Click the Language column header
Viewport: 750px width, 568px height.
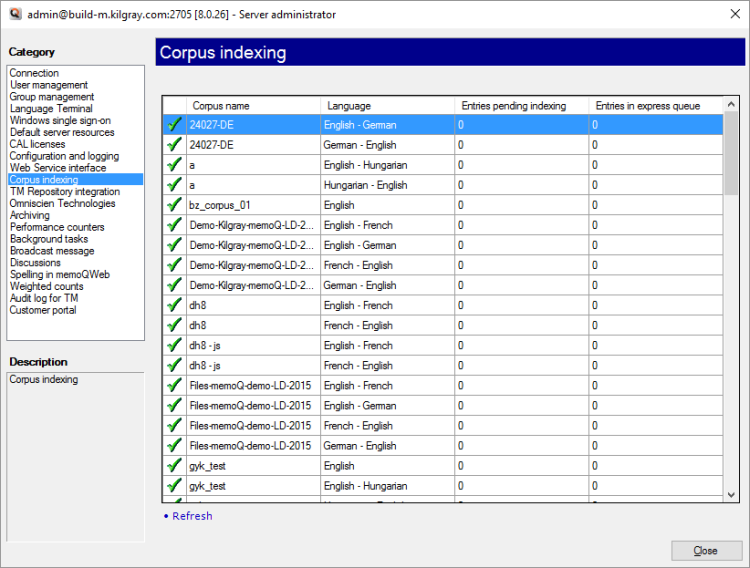[387, 105]
